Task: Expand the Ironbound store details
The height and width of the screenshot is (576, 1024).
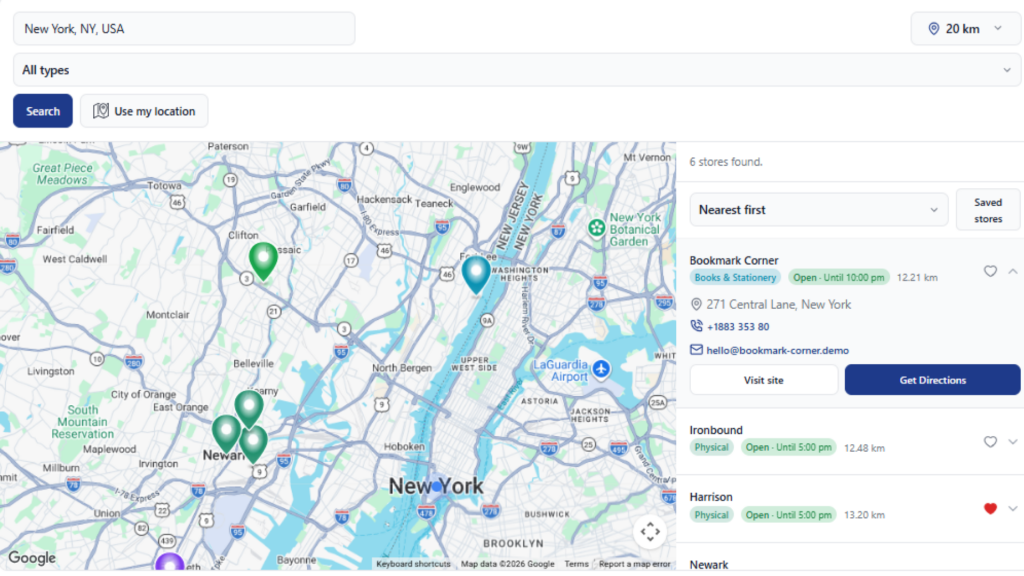Action: coord(1012,441)
